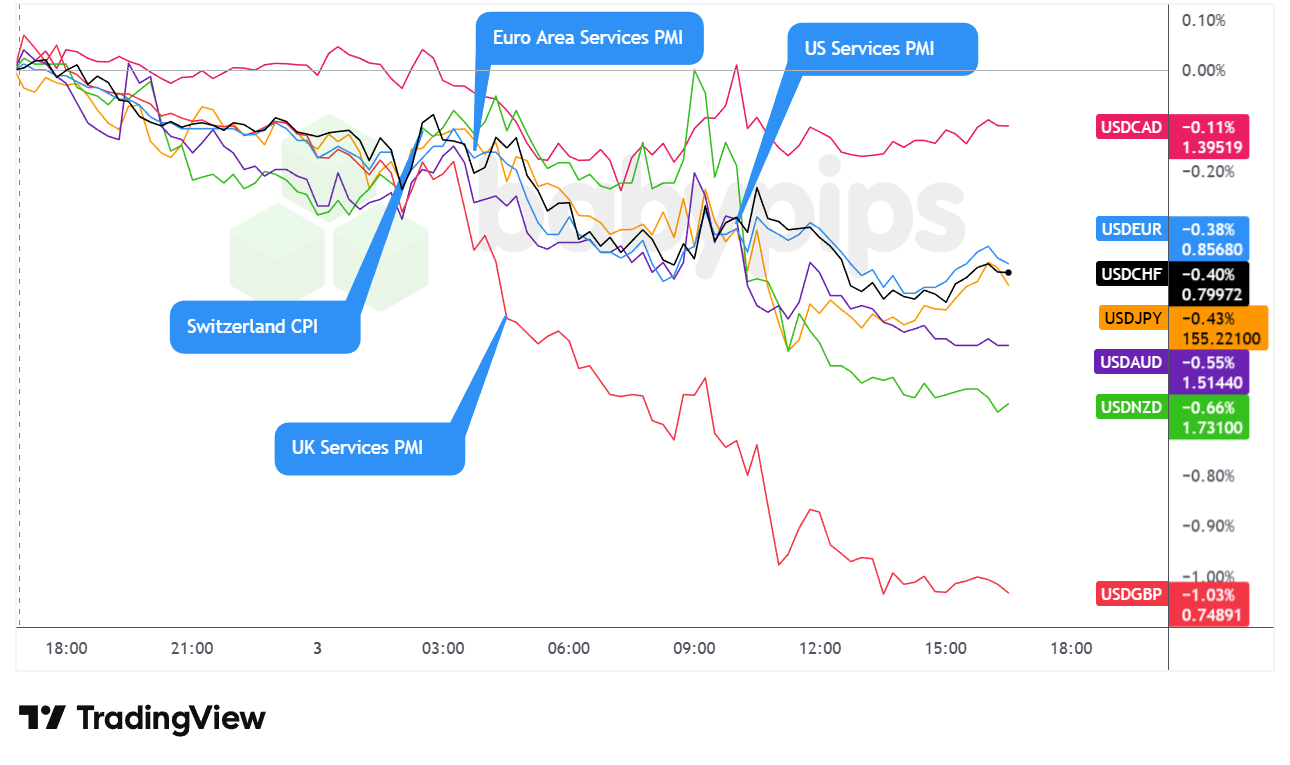This screenshot has width=1290, height=765.
Task: Click the 12:00 time axis label
Action: [819, 648]
